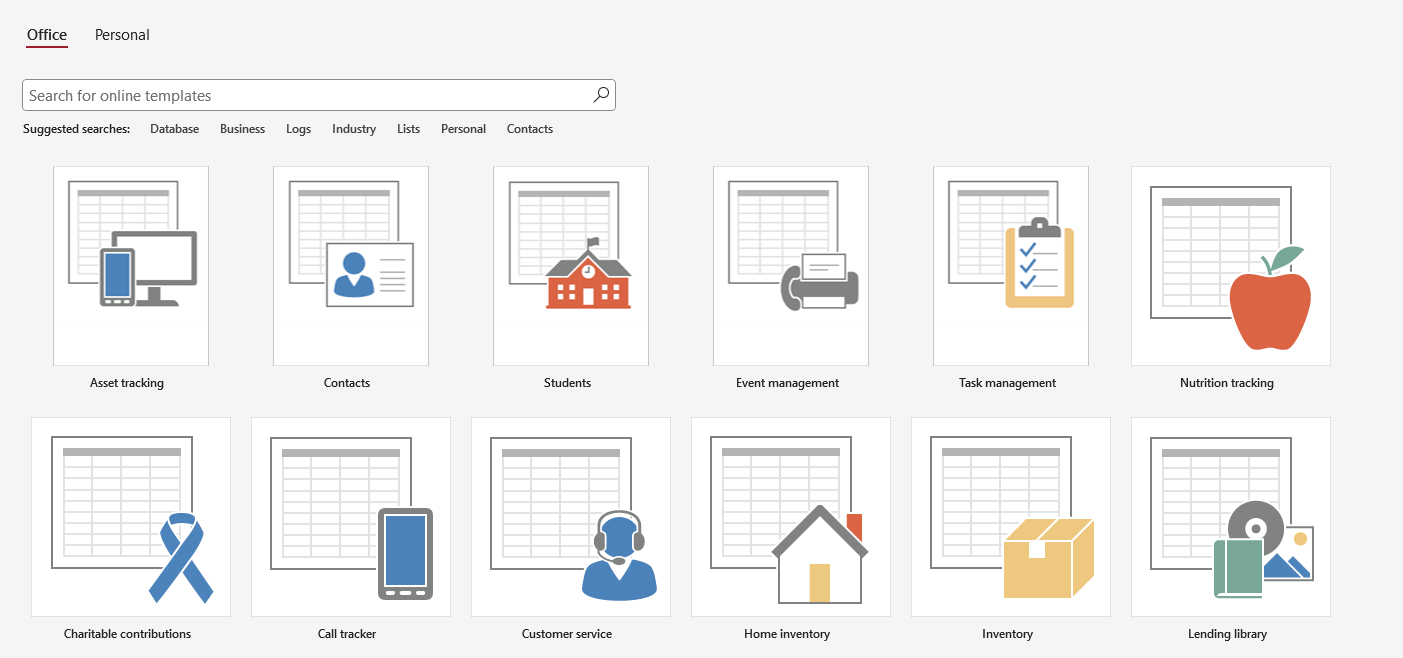Search the suggested term Database

click(175, 129)
